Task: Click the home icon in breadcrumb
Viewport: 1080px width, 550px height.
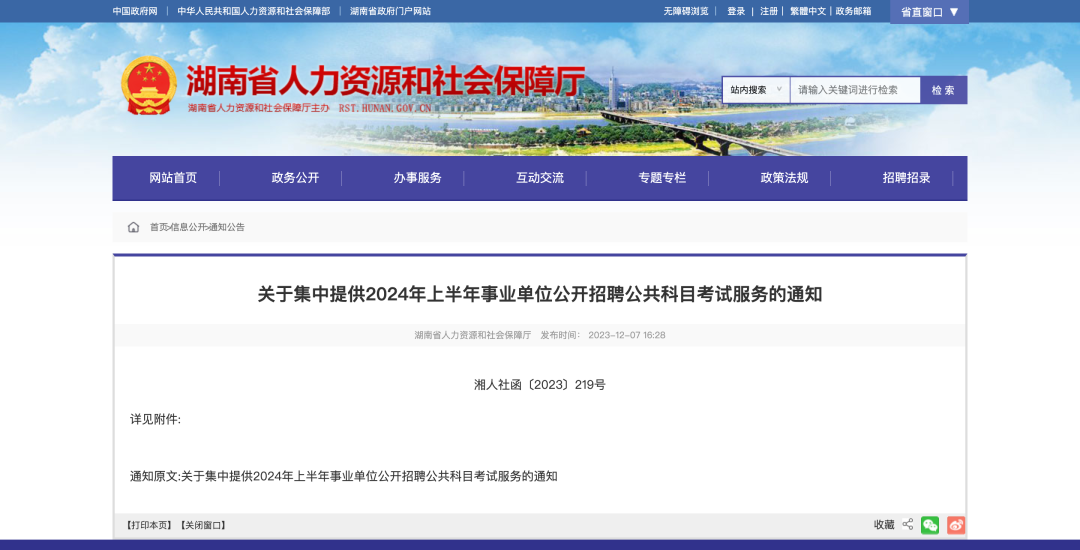Action: [133, 227]
